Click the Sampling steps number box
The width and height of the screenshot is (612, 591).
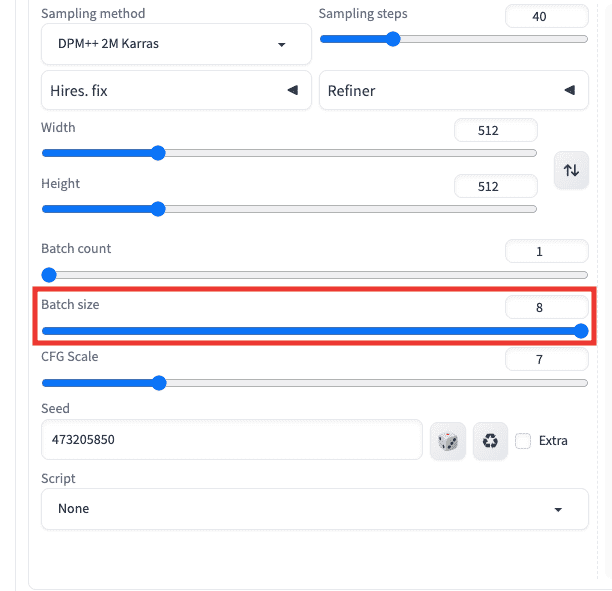(x=546, y=16)
